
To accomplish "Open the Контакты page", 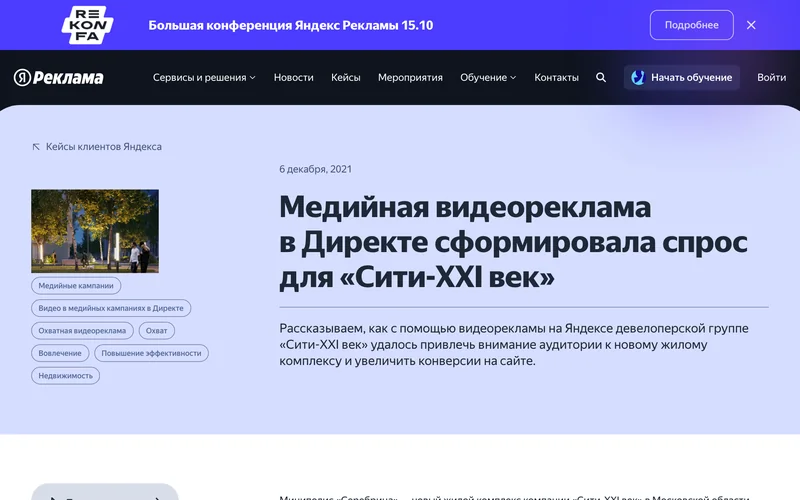I will [x=556, y=78].
